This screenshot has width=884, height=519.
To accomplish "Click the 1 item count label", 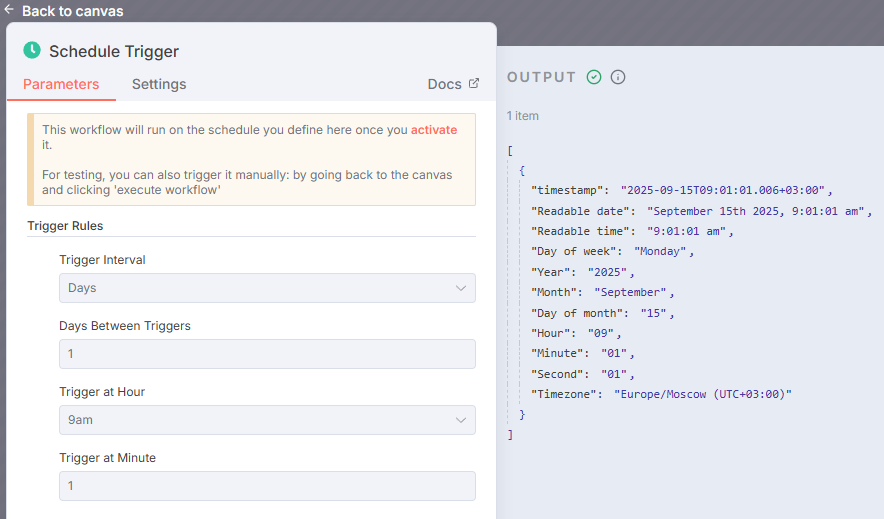I will pos(523,116).
